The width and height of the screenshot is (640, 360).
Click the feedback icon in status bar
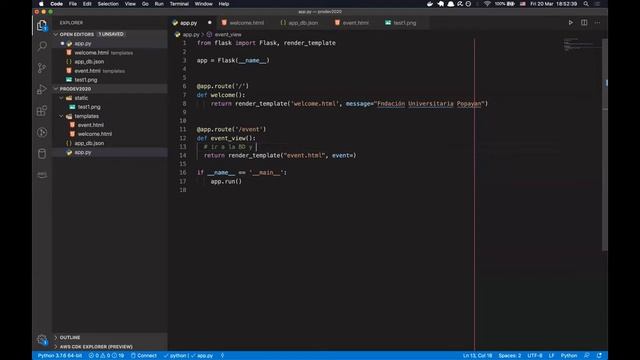[587, 356]
